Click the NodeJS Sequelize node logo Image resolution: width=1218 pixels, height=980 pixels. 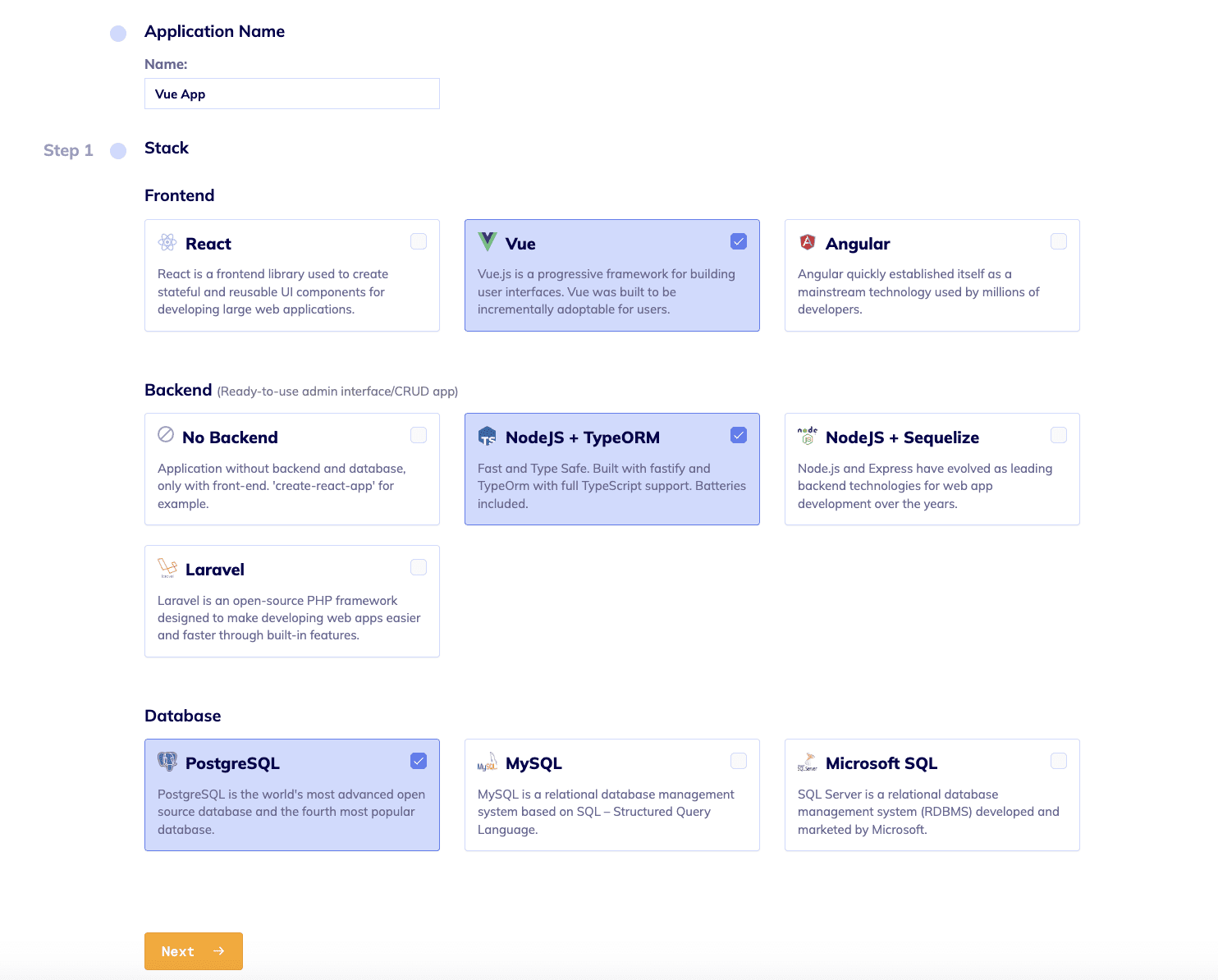click(x=808, y=436)
